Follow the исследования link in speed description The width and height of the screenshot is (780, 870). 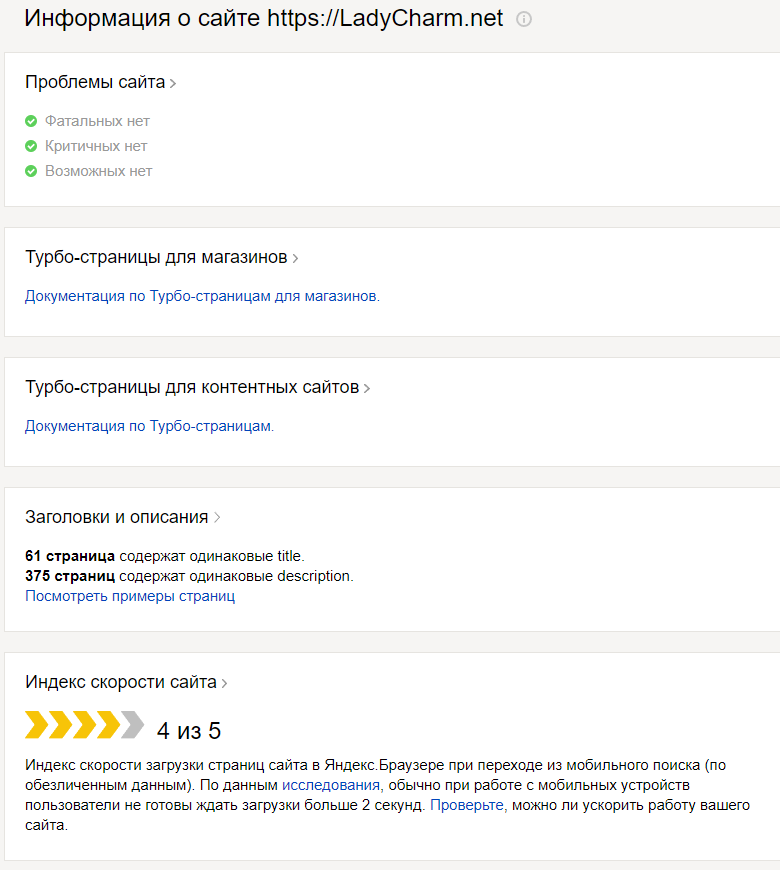click(332, 786)
